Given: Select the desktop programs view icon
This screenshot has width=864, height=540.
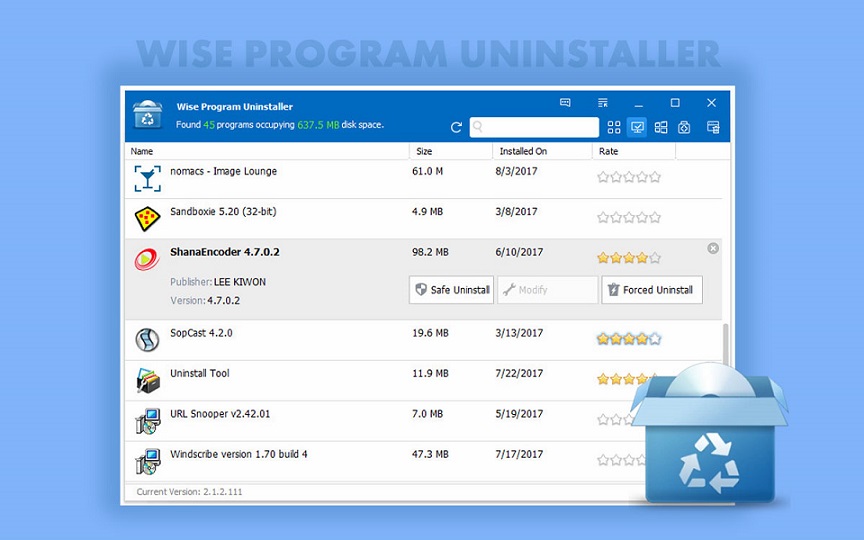Looking at the screenshot, I should tap(637, 127).
